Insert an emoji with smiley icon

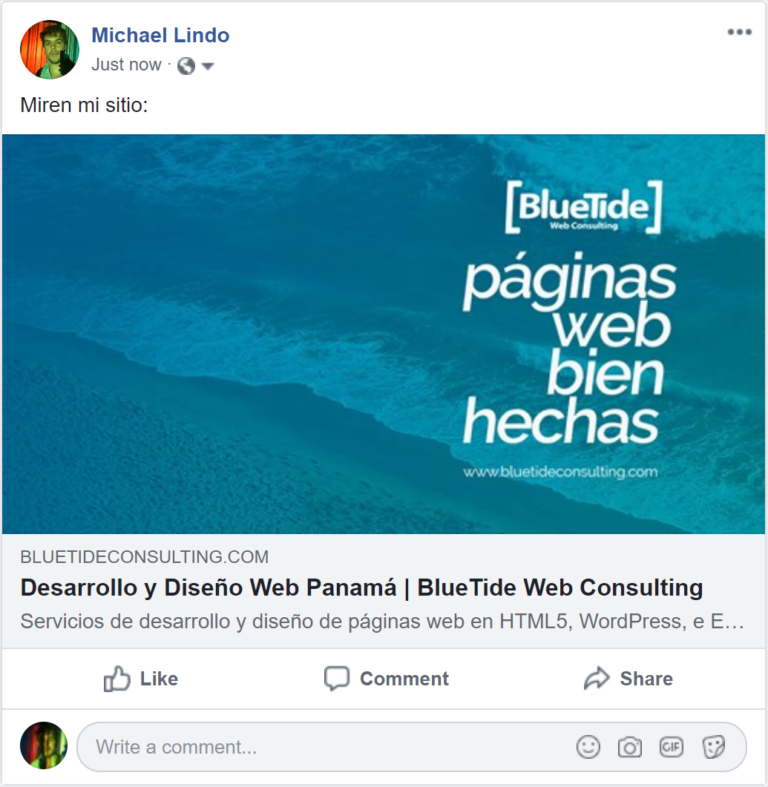click(x=588, y=747)
